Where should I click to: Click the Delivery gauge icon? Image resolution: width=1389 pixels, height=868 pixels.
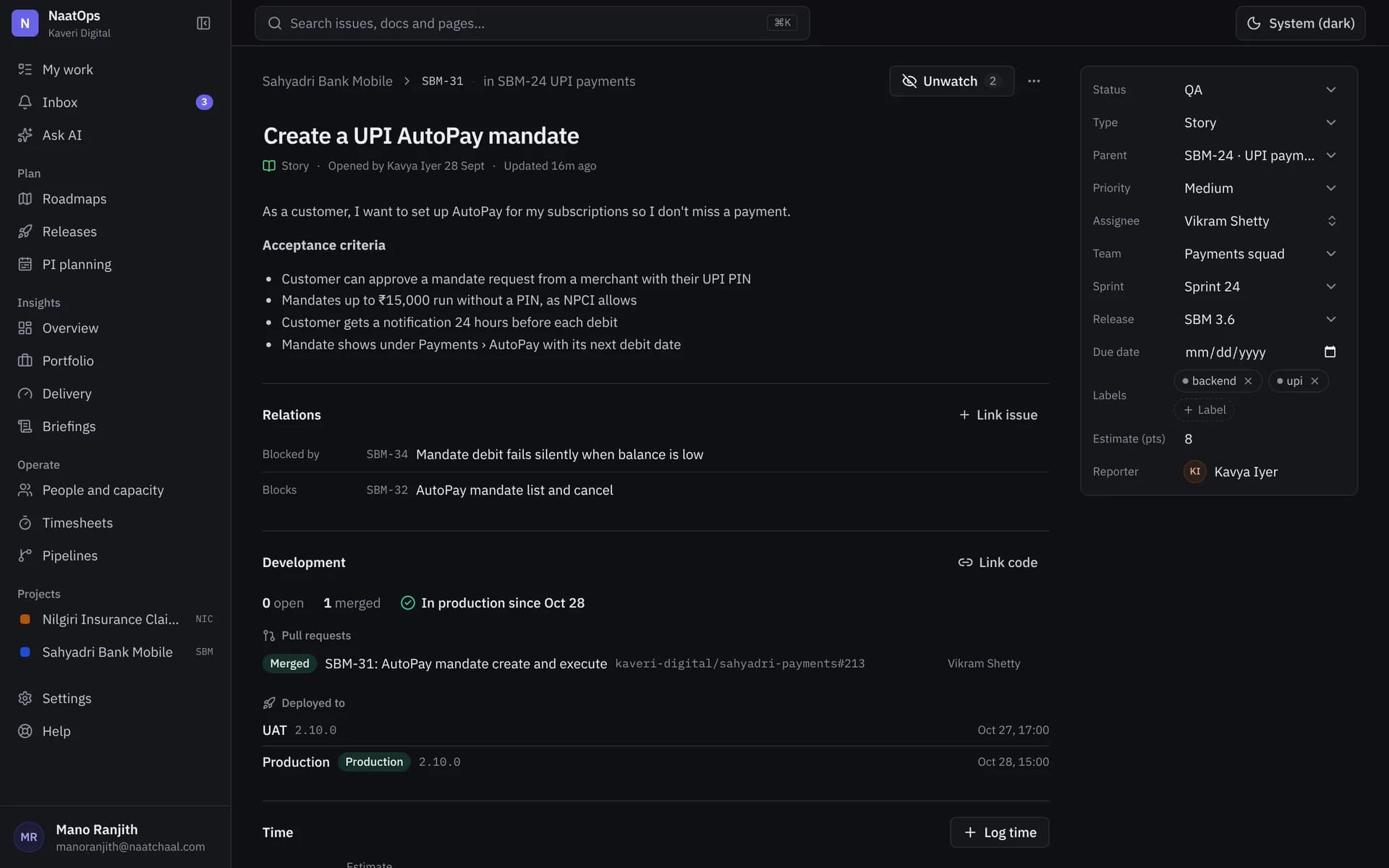point(25,393)
